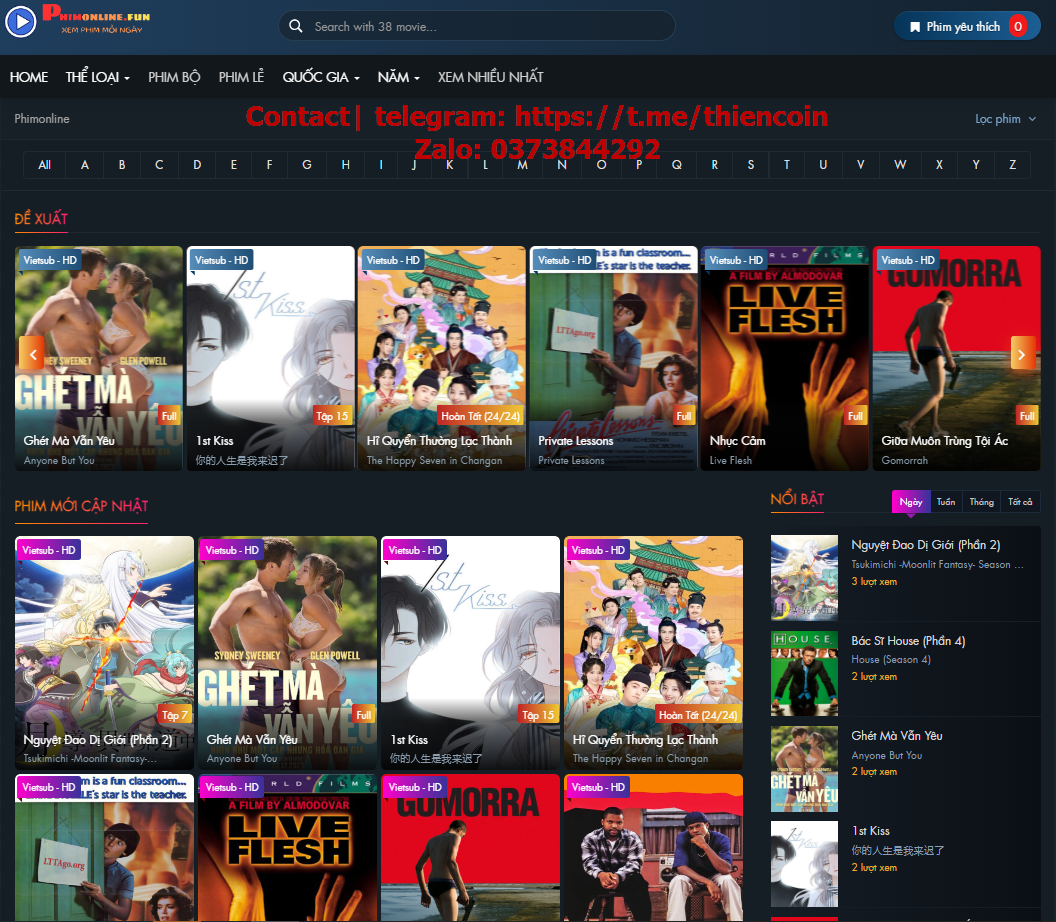Click the search magnifier icon
The height and width of the screenshot is (922, 1056).
295,26
